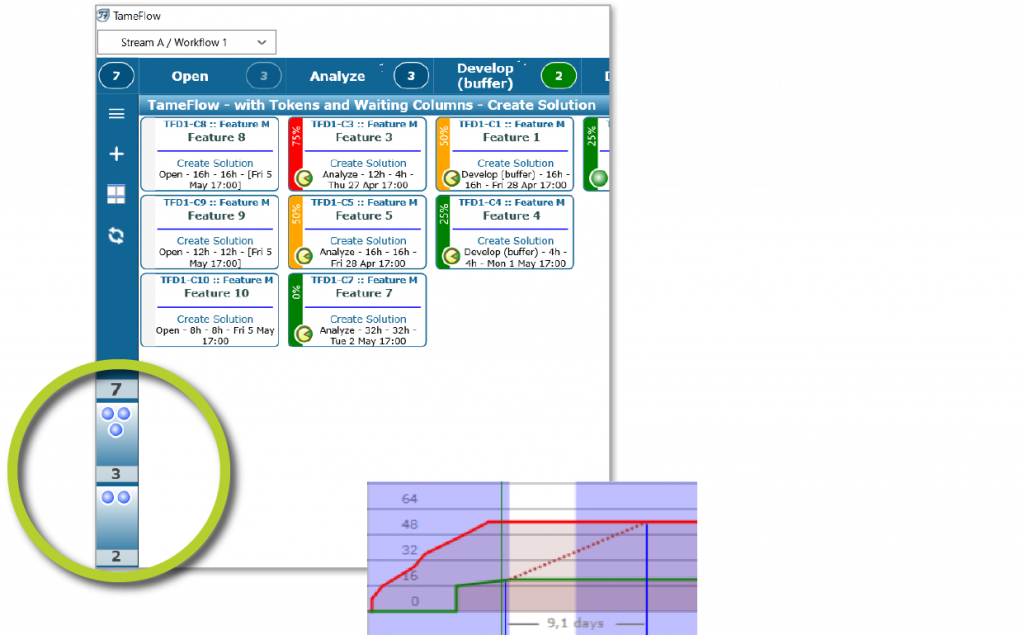Viewport: 1024px width, 635px height.
Task: Click 'Mon 1 May 17:00' due date on Feature 4
Action: pos(524,263)
